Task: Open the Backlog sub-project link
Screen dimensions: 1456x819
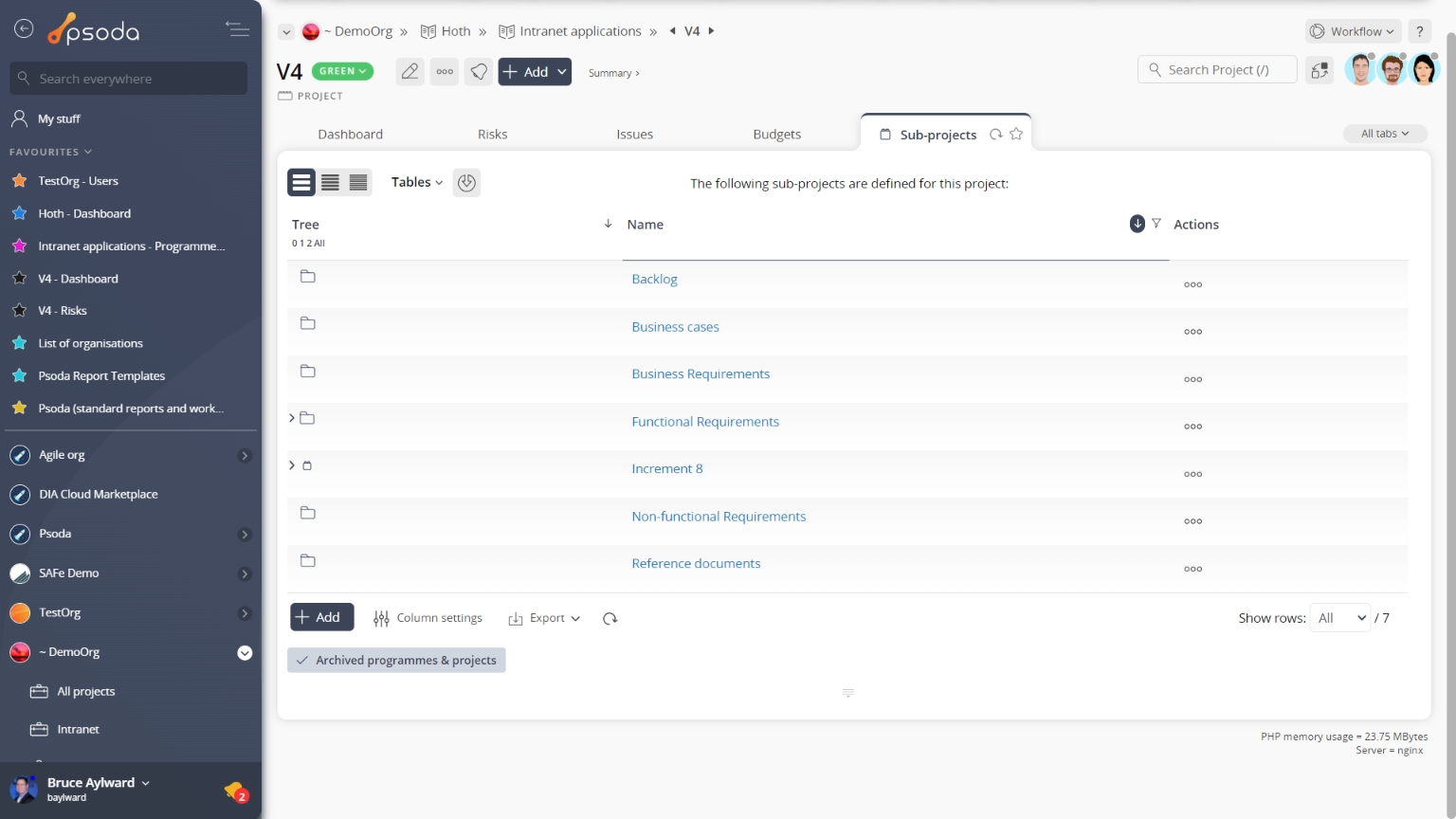Action: [654, 279]
